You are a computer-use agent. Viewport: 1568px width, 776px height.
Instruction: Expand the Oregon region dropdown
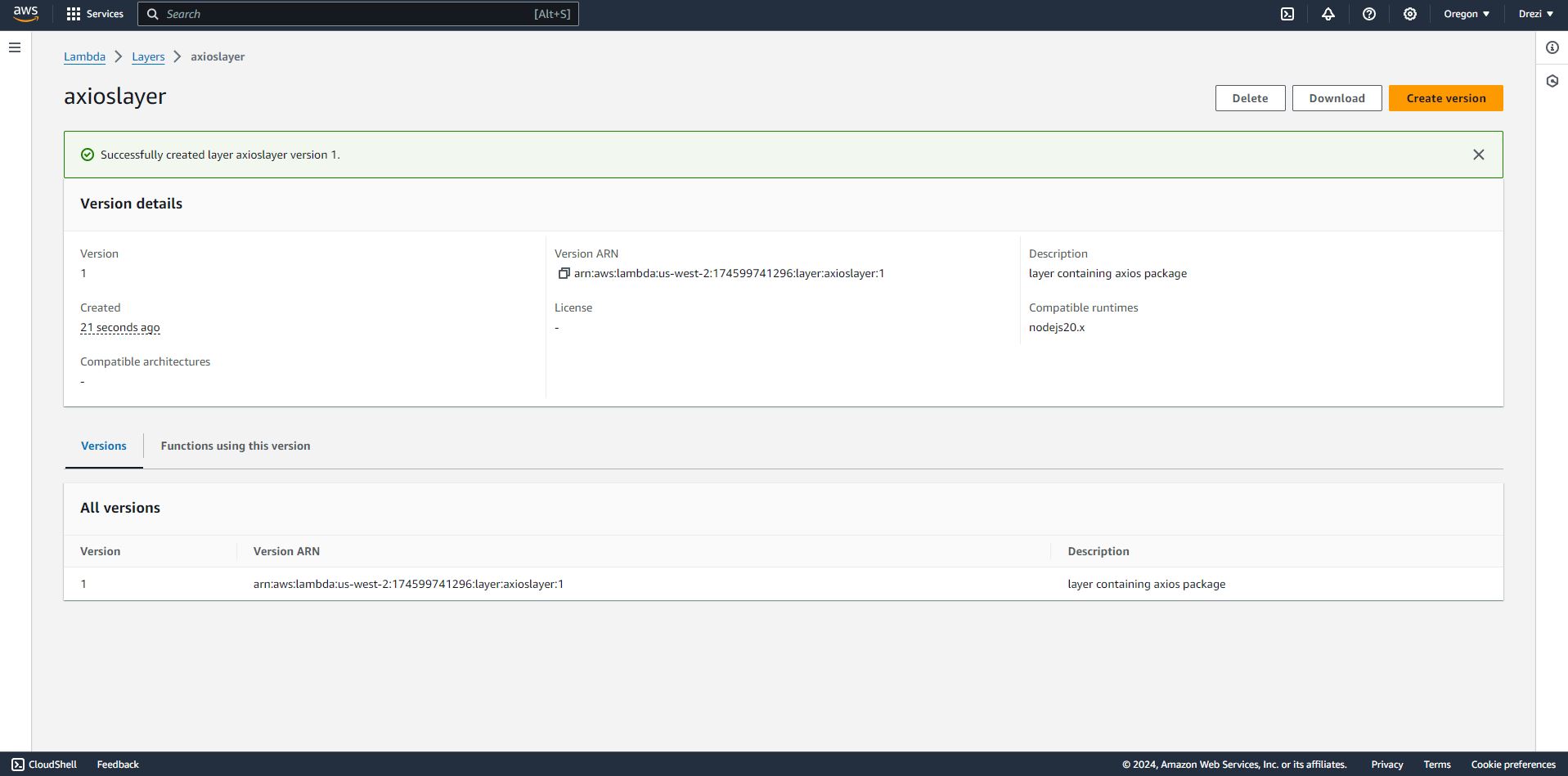(1467, 14)
